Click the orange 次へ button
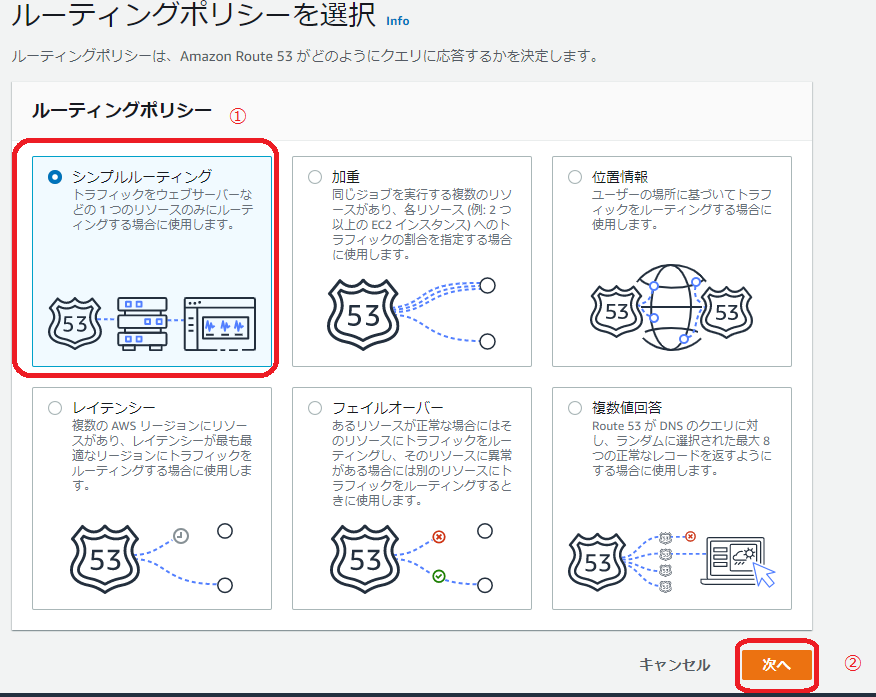Screen dimensions: 876x697 [777, 665]
